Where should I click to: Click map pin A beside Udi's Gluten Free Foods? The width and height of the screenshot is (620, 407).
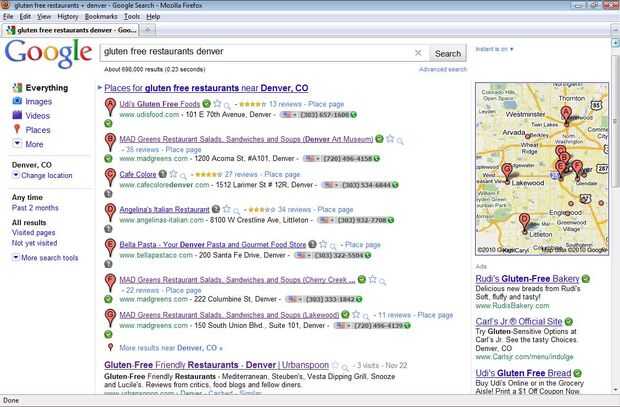110,107
